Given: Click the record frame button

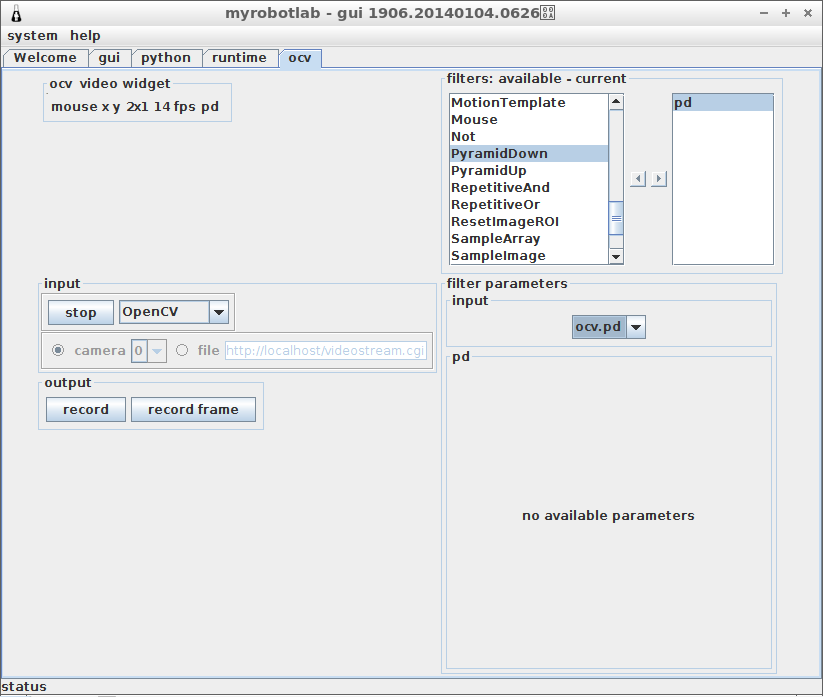Looking at the screenshot, I should tap(193, 410).
